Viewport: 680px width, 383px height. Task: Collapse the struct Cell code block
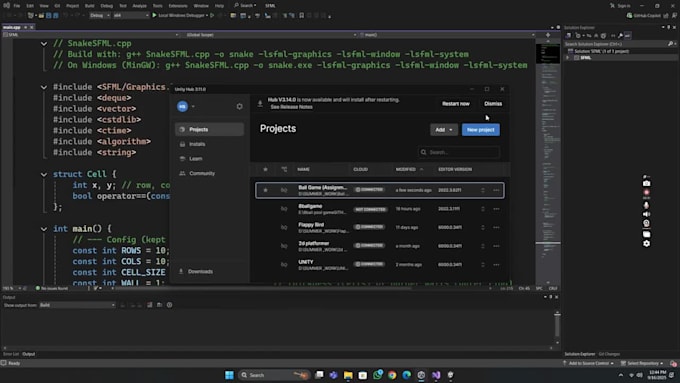(44, 174)
